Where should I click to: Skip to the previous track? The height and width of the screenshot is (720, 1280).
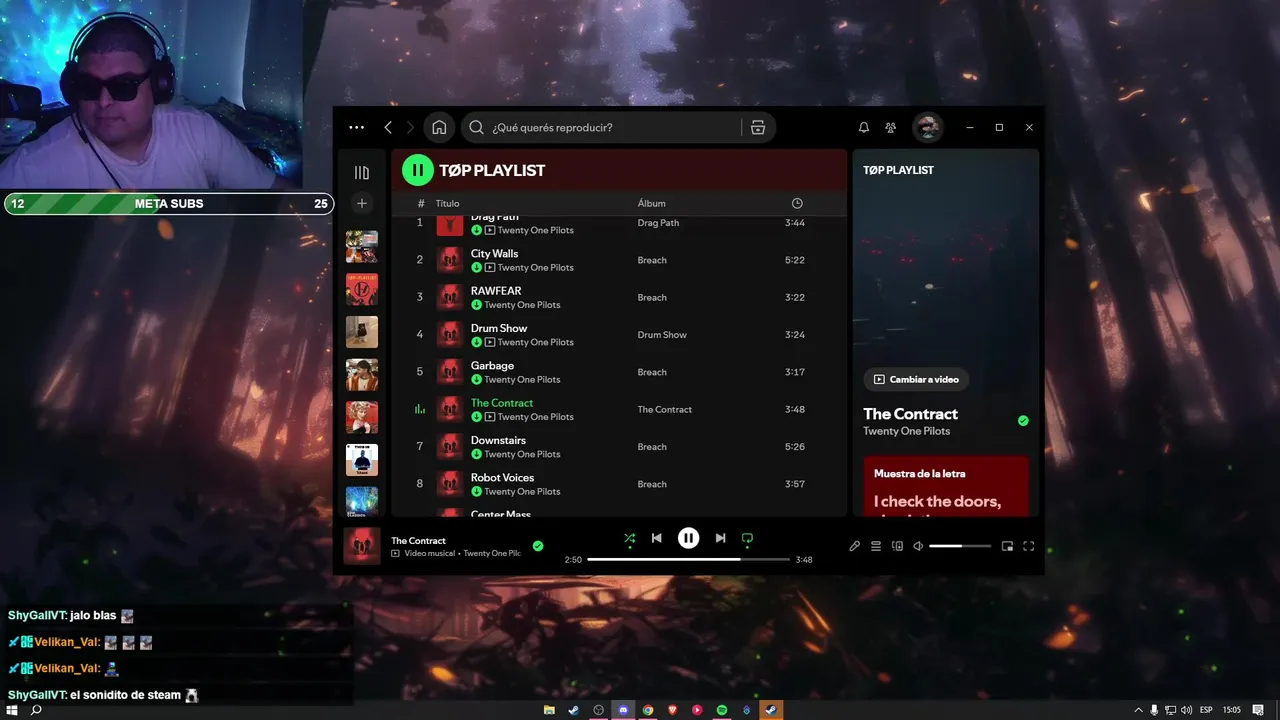tap(656, 538)
